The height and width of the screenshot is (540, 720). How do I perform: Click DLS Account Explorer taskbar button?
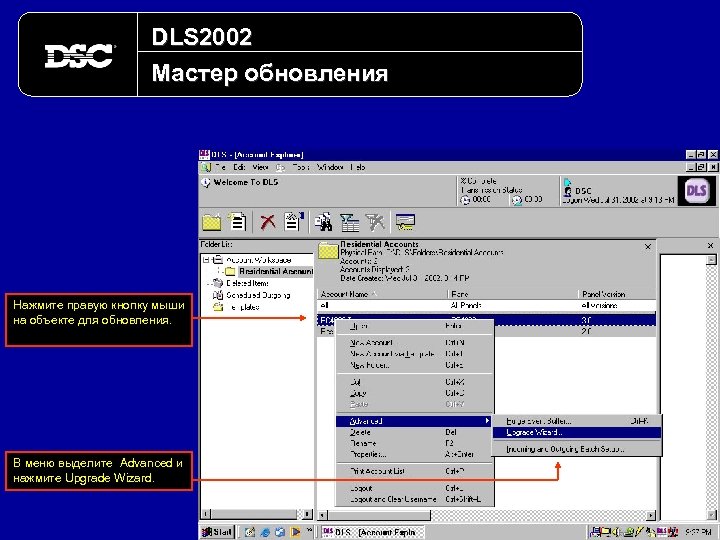click(x=372, y=532)
